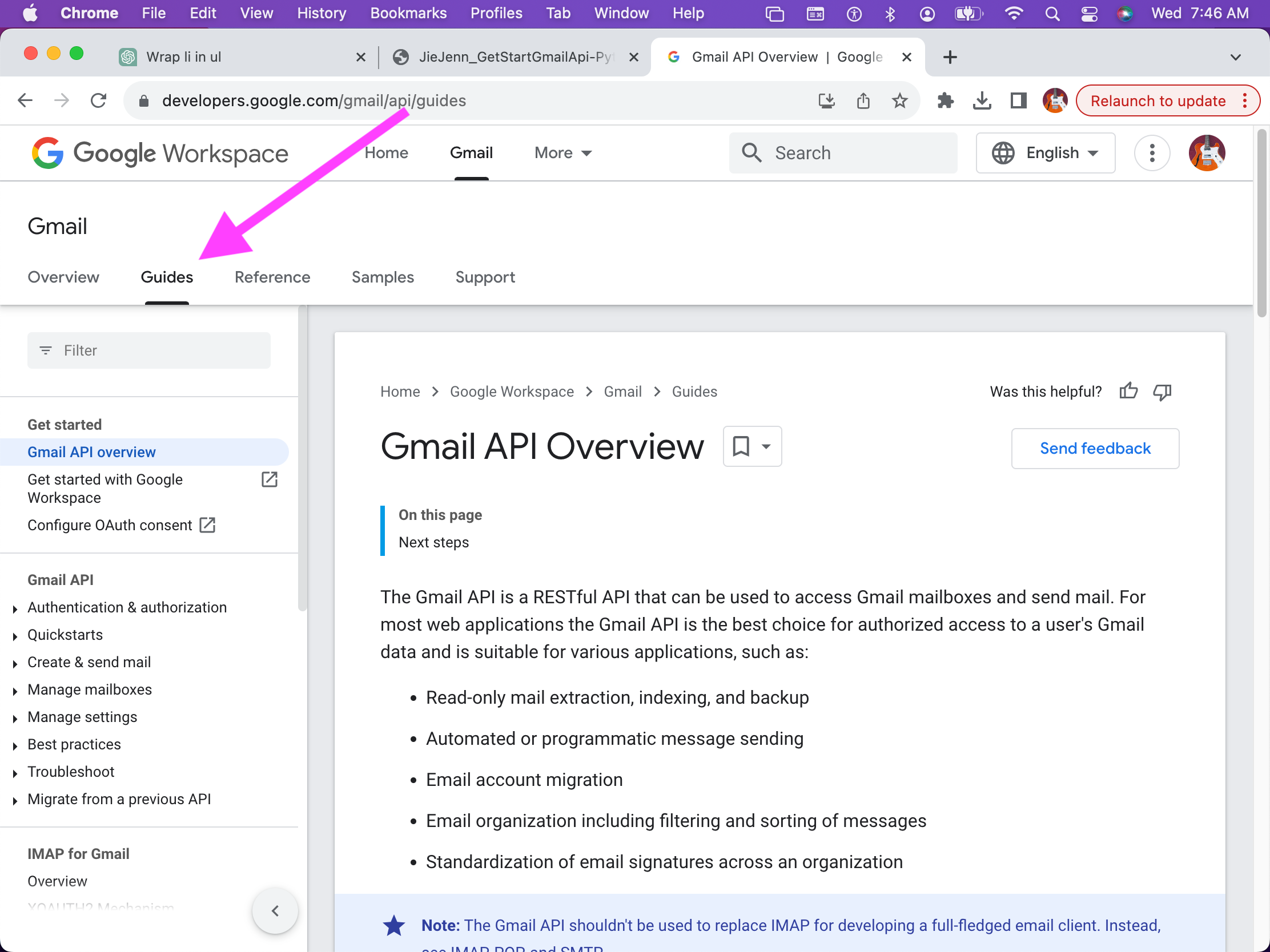
Task: Switch to the Samples tab
Action: pyautogui.click(x=383, y=277)
